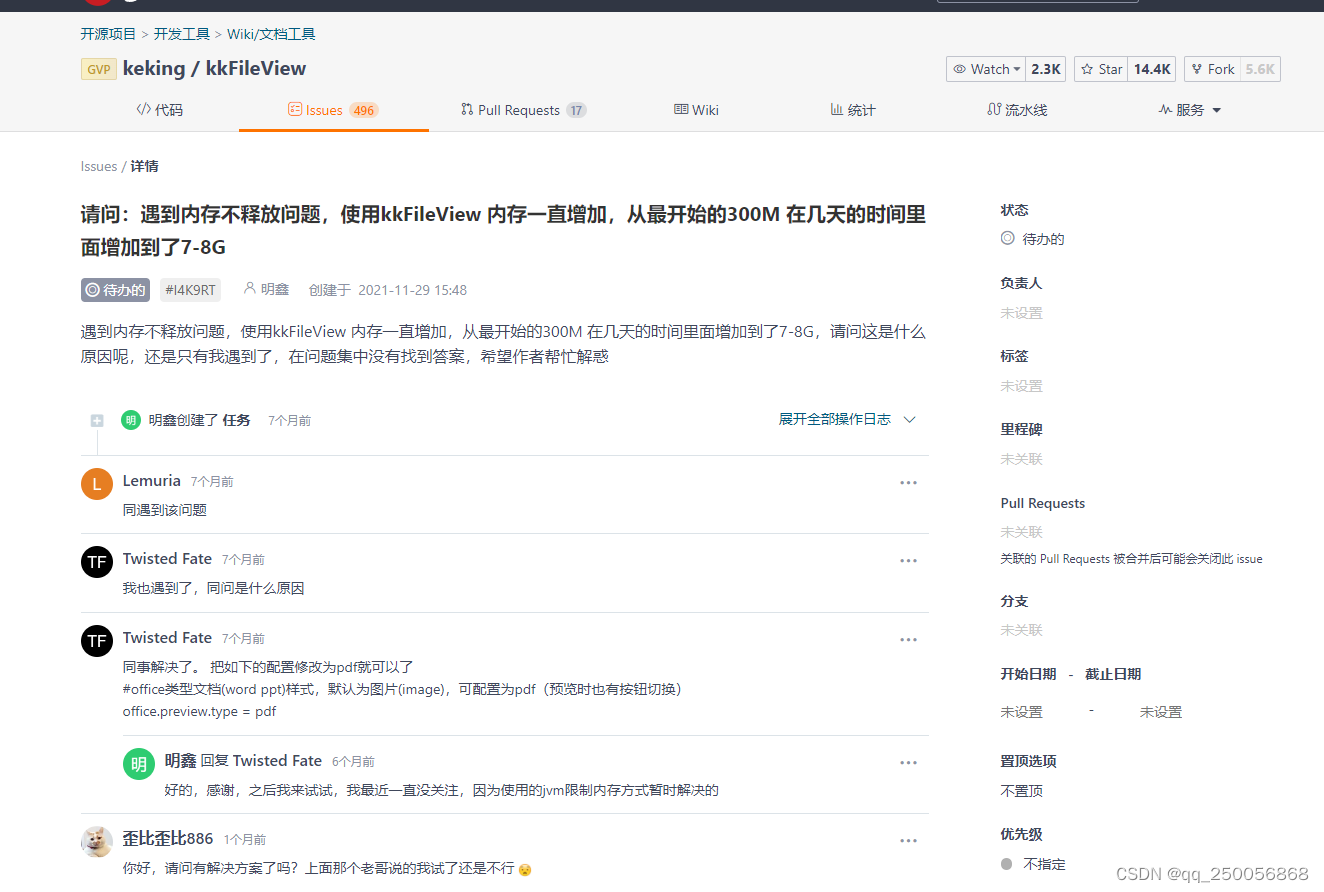Screen dimensions: 1324x892
Task: Open the Watch dropdown arrow
Action: coord(1017,69)
